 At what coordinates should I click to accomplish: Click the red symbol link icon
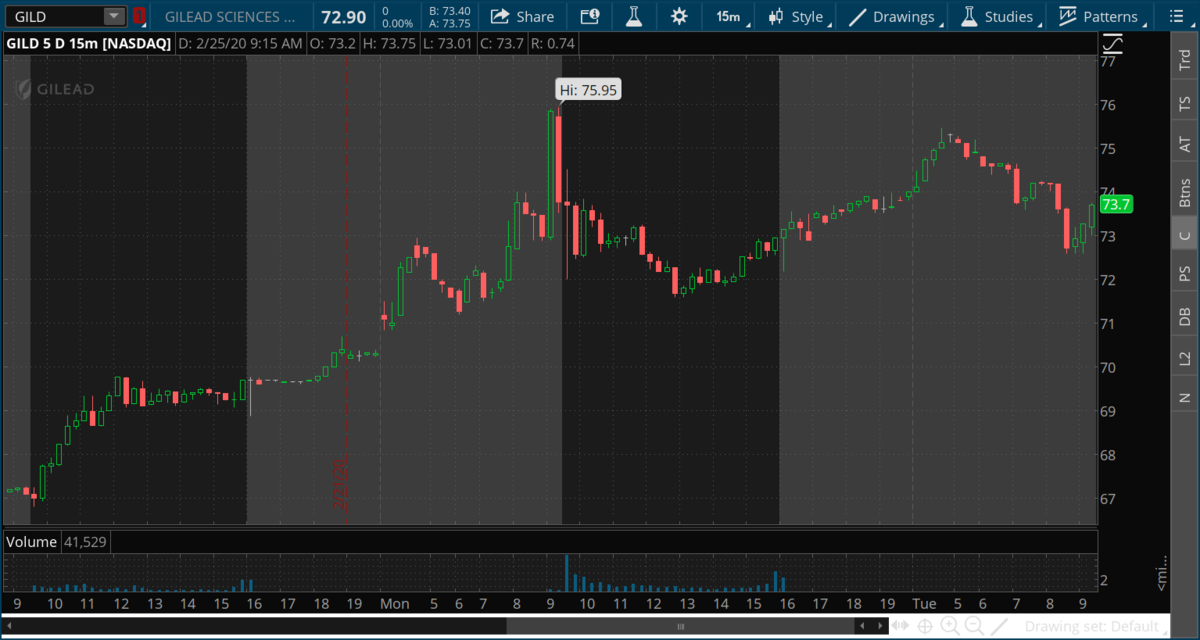139,16
